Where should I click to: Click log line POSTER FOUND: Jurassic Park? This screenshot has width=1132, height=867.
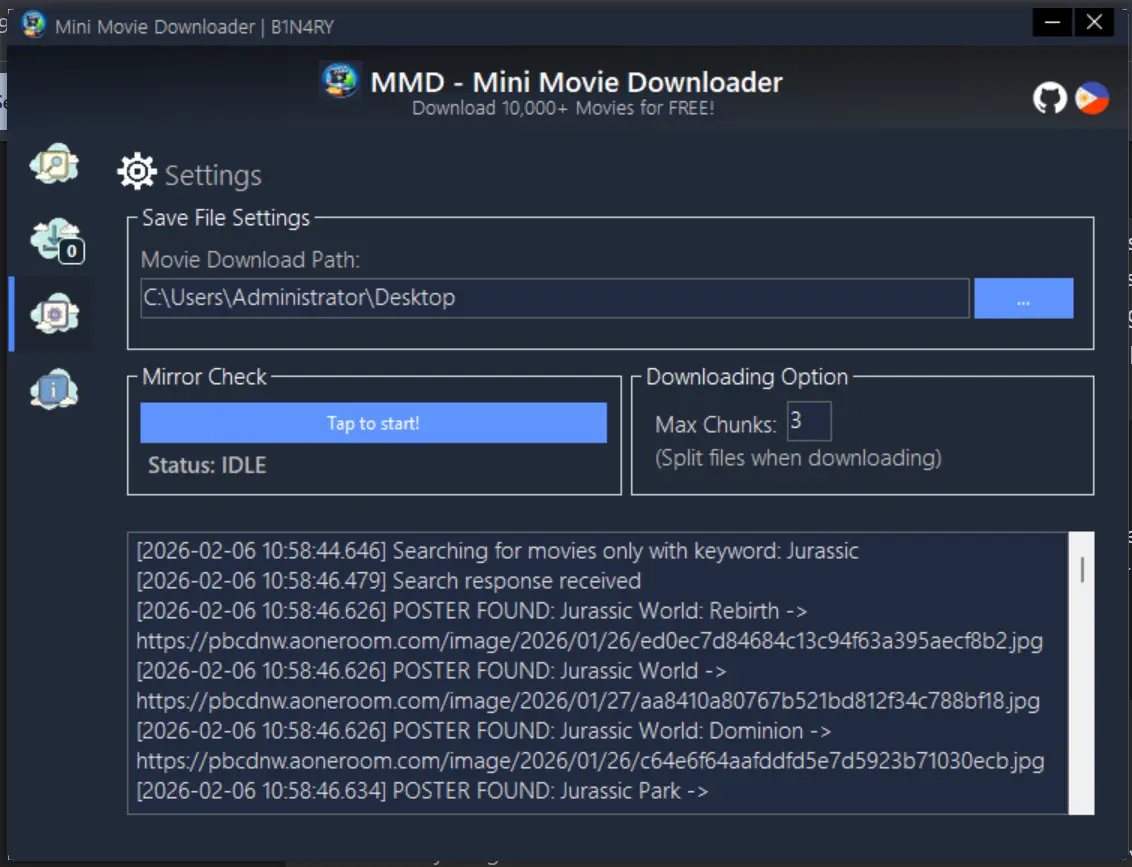[x=422, y=790]
